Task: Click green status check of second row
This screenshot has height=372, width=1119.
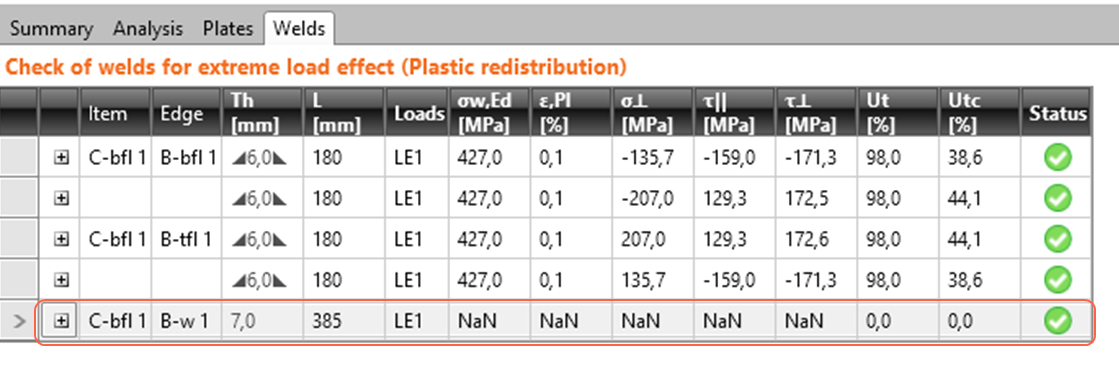Action: pos(1058,199)
